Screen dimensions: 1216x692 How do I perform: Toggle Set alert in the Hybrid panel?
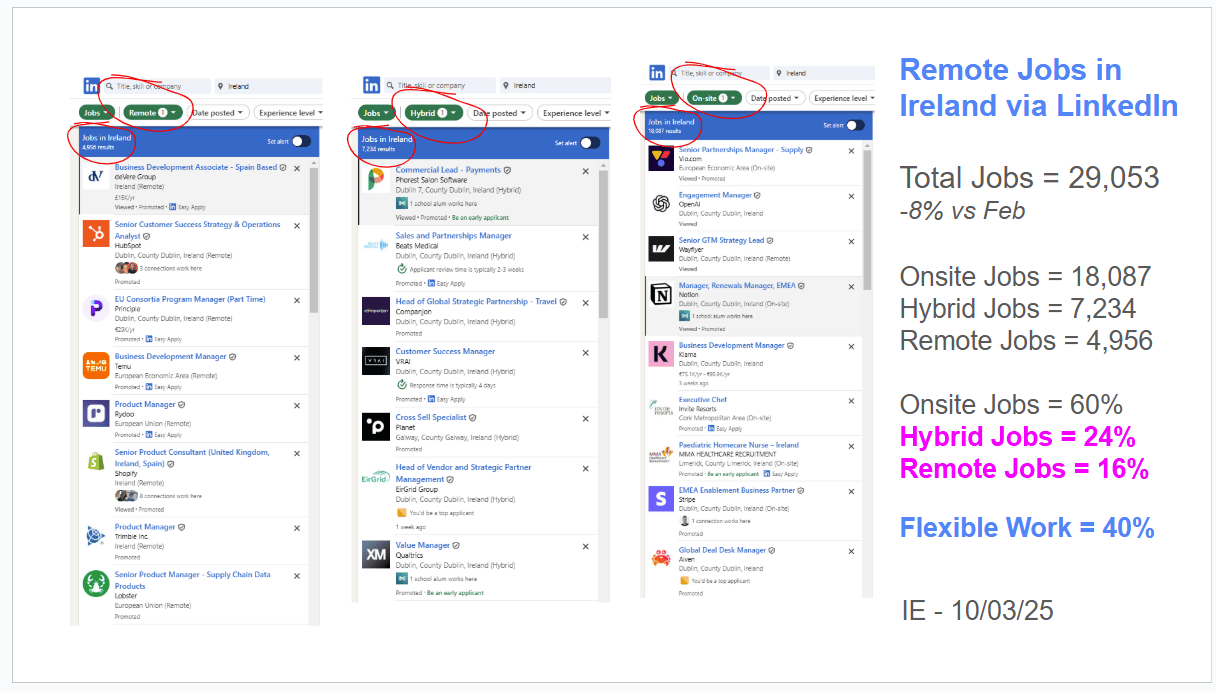click(590, 143)
